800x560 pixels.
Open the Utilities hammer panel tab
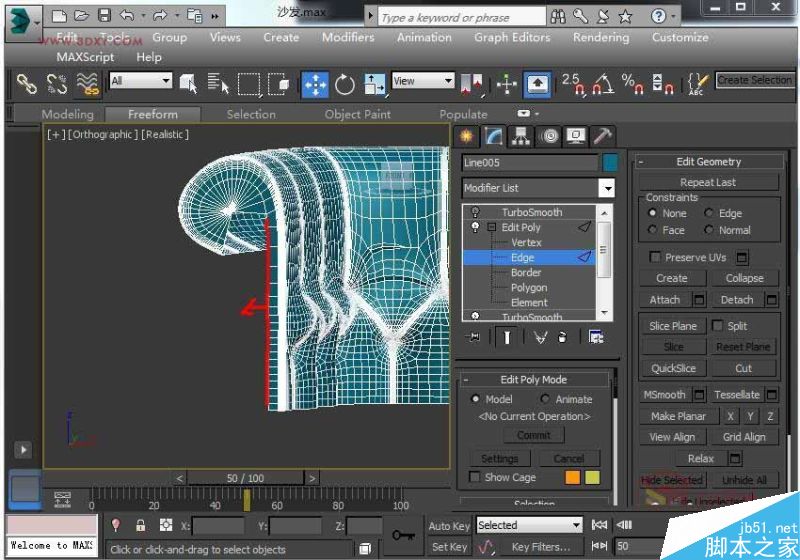[603, 136]
